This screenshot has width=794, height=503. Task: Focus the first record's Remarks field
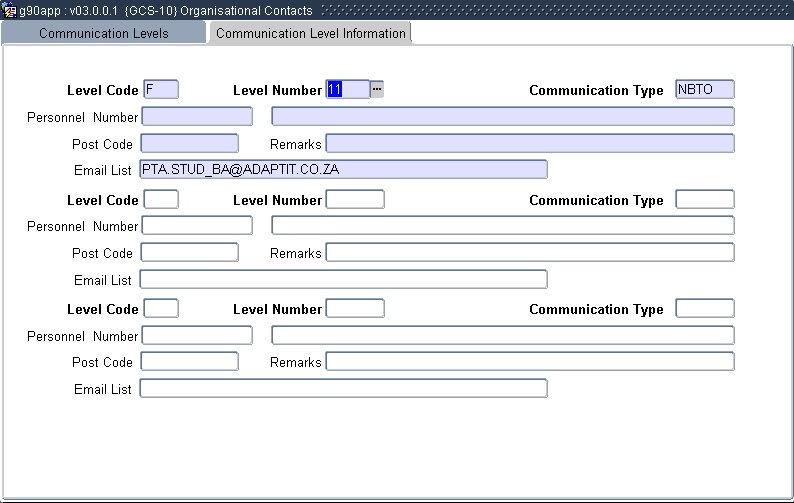(x=530, y=143)
